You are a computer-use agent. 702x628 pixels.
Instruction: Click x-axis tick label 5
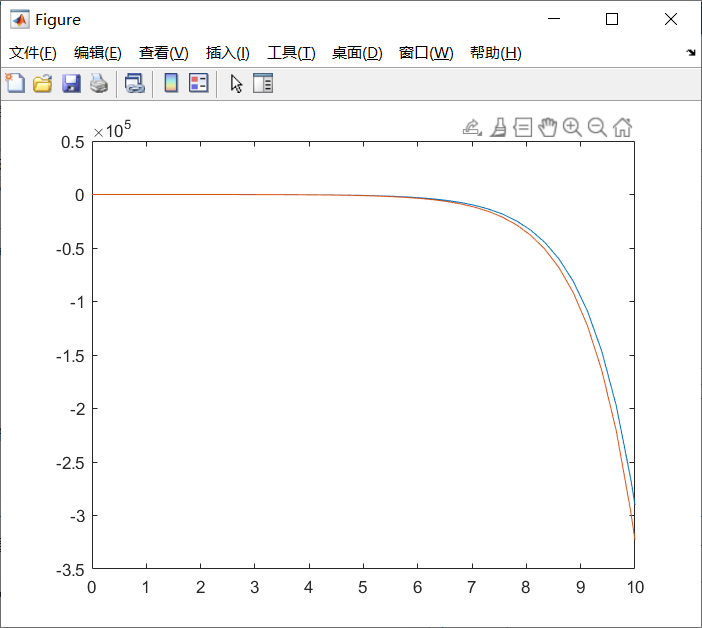point(363,587)
